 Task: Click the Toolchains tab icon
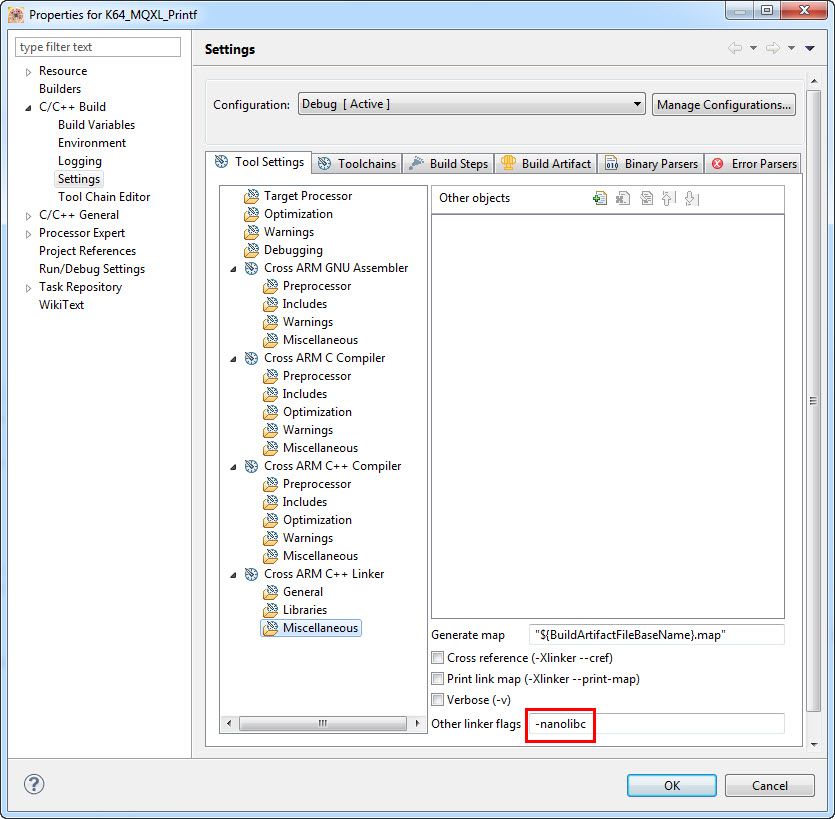[x=324, y=163]
